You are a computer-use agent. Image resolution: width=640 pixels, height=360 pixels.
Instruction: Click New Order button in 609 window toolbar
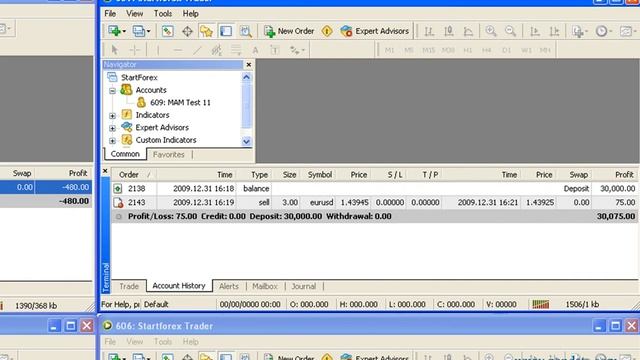coord(289,31)
